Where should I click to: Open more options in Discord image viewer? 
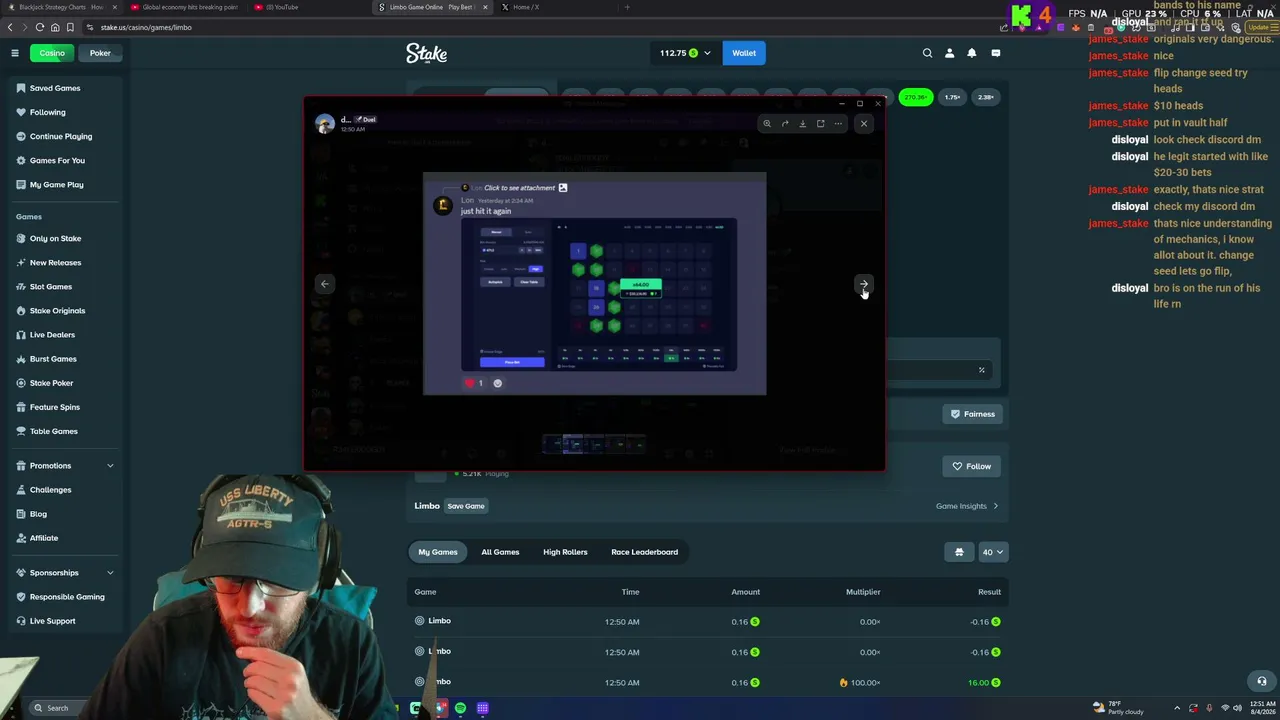pos(838,124)
